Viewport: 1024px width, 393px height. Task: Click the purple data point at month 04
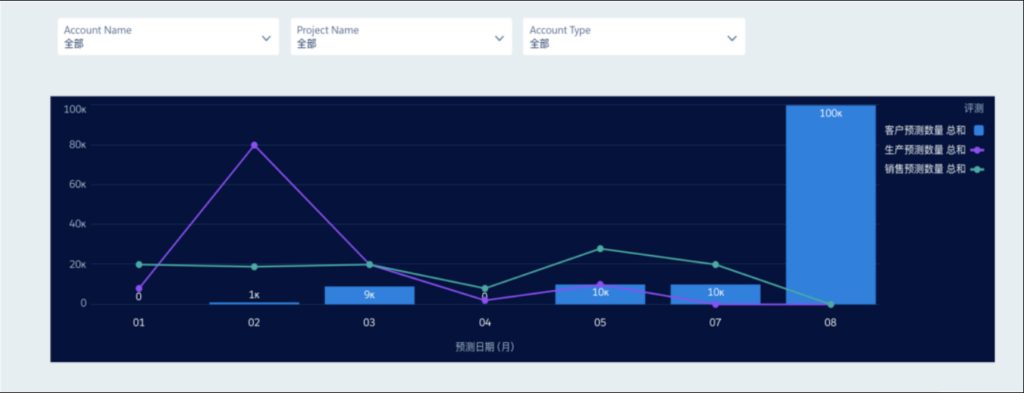coord(485,301)
